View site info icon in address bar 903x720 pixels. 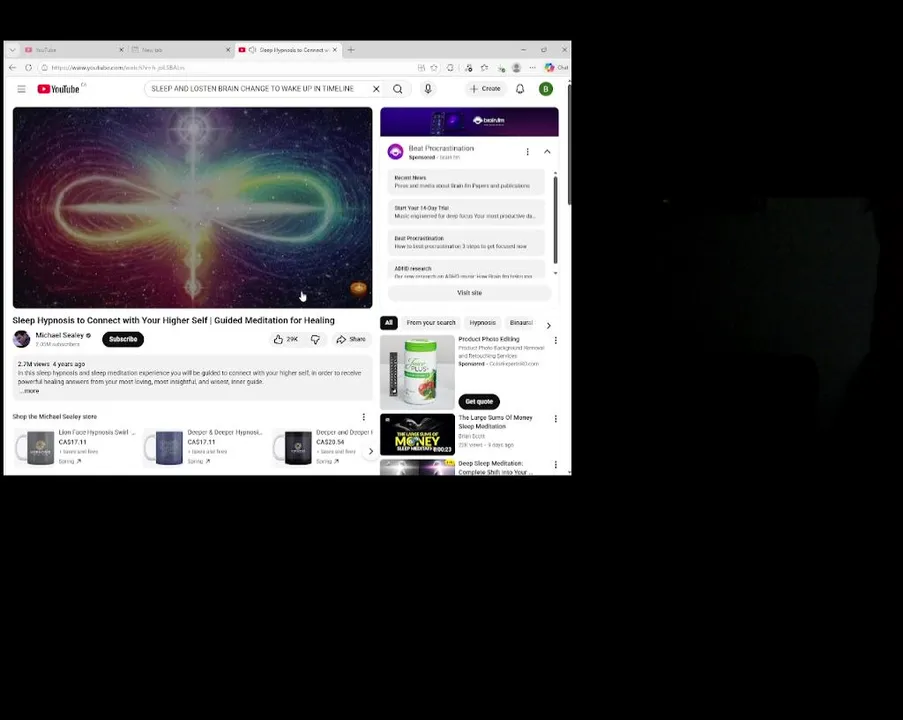(x=44, y=67)
